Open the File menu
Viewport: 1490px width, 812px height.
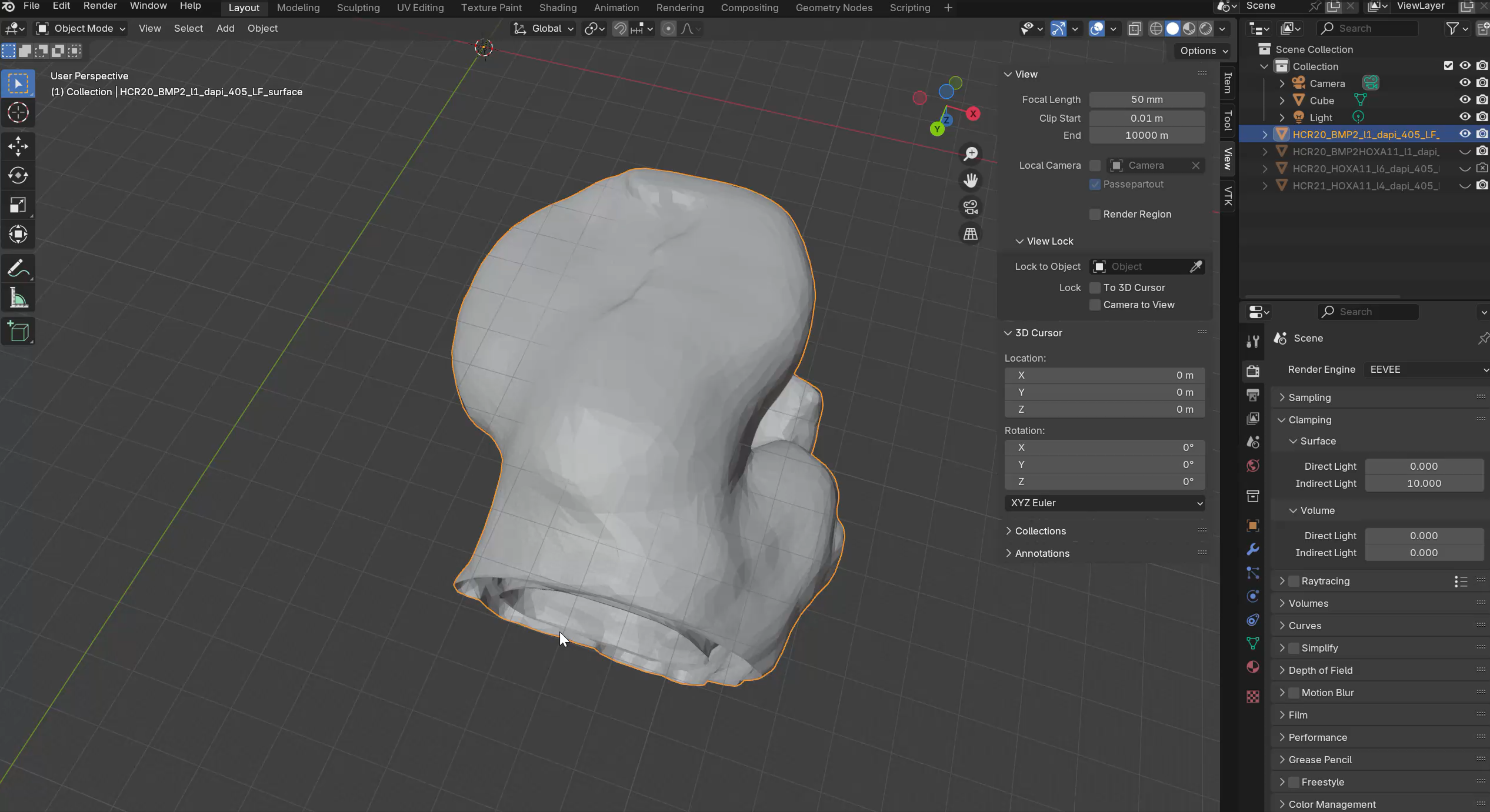pos(31,6)
